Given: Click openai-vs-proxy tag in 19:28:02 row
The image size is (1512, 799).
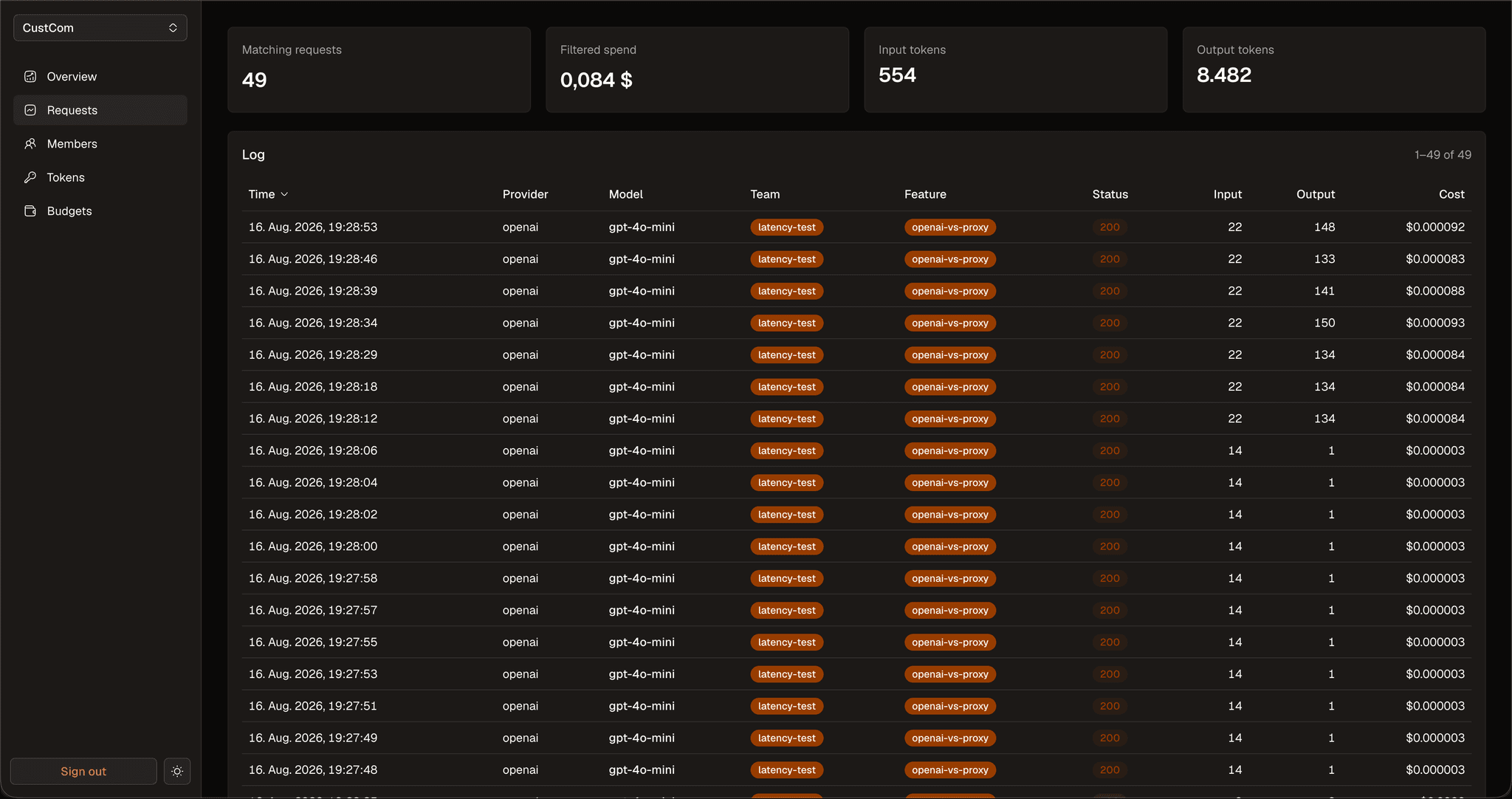Looking at the screenshot, I should 949,515.
